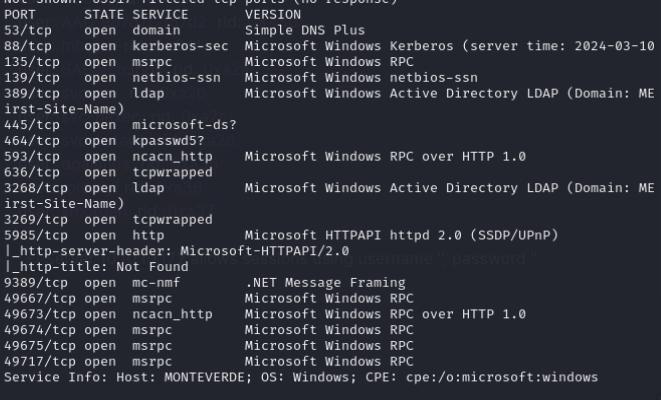Click the 53/tcp port entry

[28, 30]
